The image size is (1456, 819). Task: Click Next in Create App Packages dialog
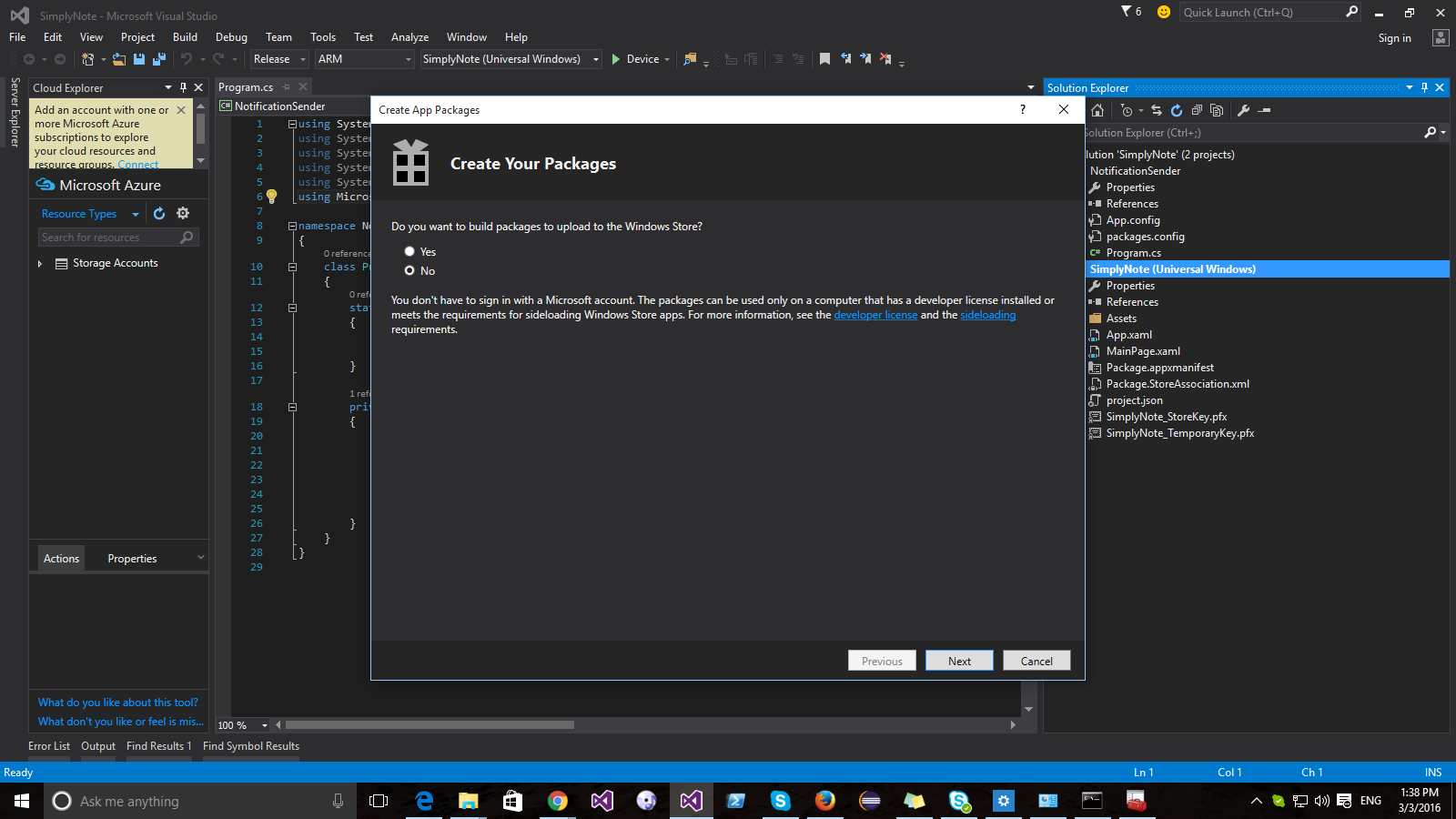click(959, 660)
